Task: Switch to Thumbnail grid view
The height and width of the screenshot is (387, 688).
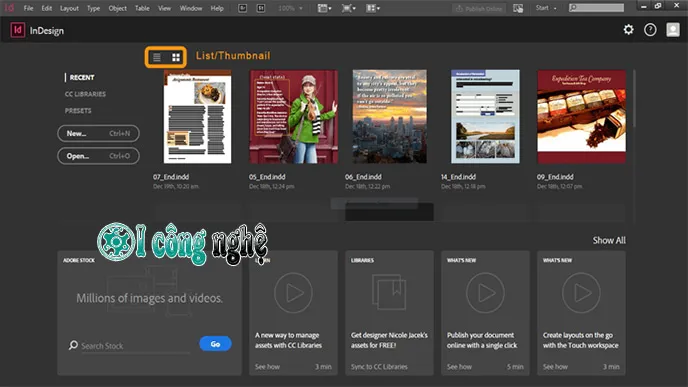Action: [x=176, y=57]
